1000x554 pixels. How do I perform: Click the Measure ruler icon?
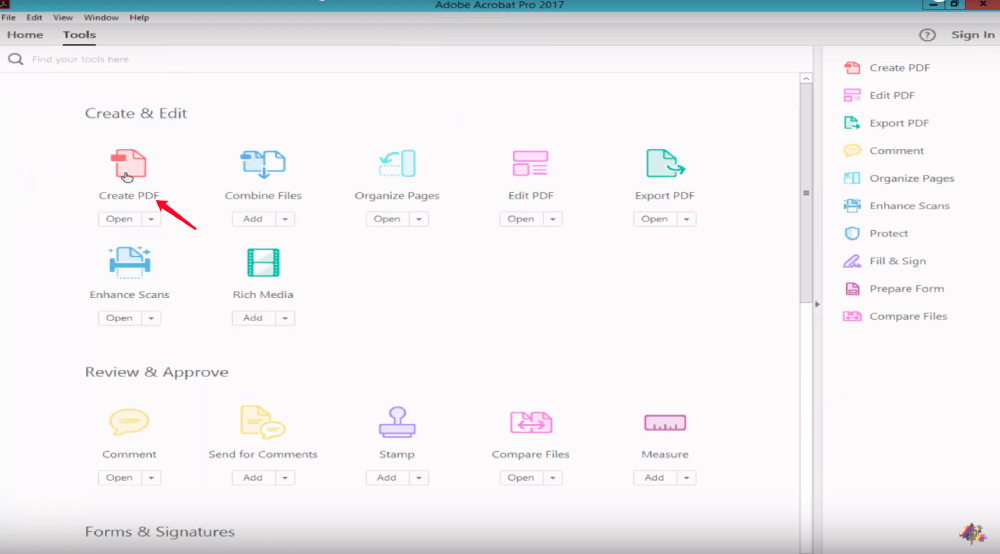(x=664, y=422)
